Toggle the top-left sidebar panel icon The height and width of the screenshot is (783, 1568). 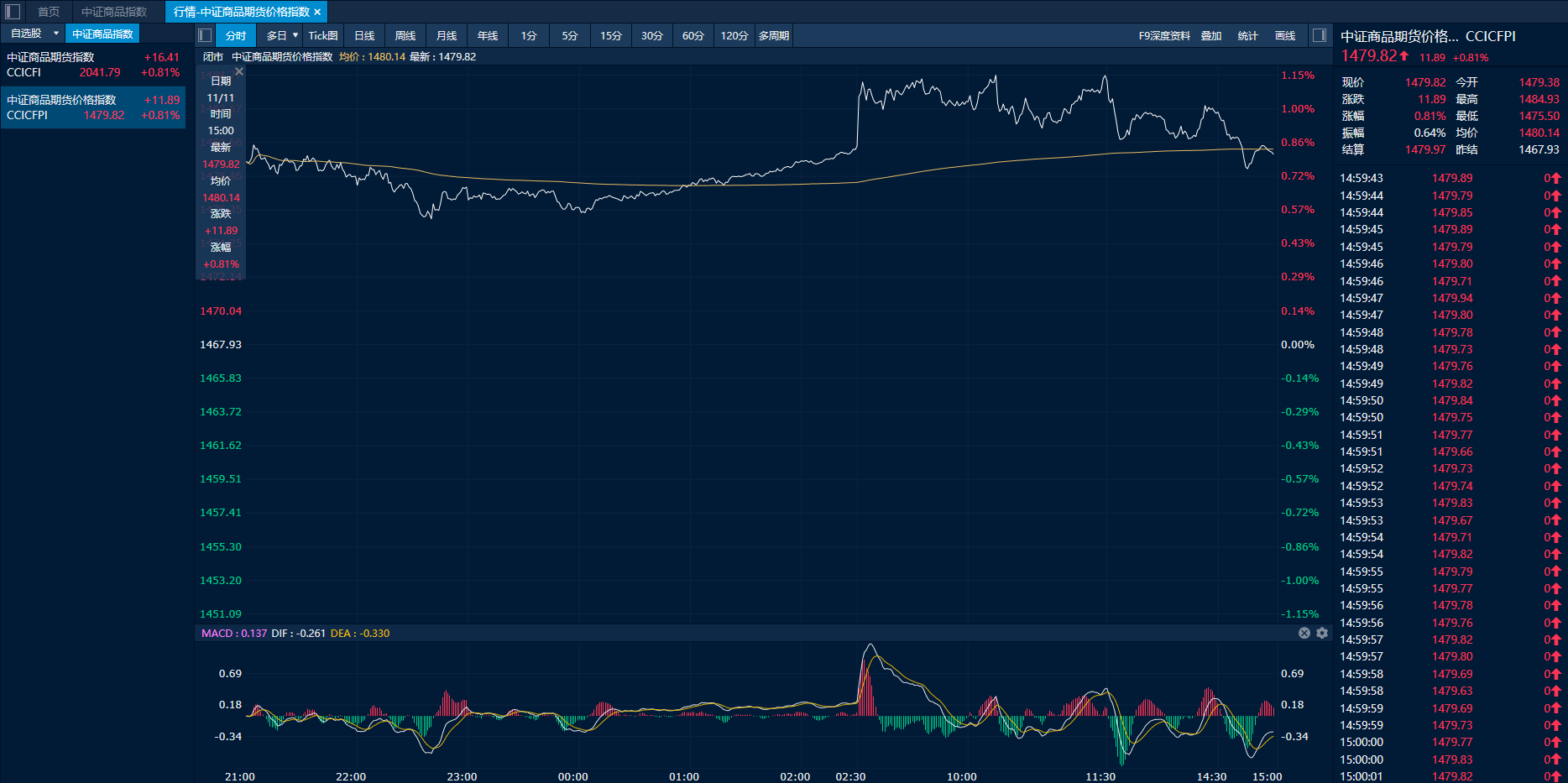(x=13, y=12)
